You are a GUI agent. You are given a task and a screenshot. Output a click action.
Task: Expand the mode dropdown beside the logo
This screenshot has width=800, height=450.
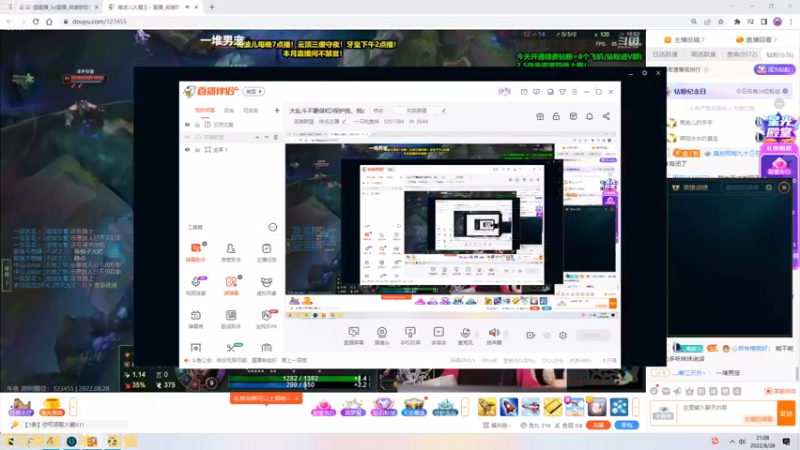pos(253,91)
